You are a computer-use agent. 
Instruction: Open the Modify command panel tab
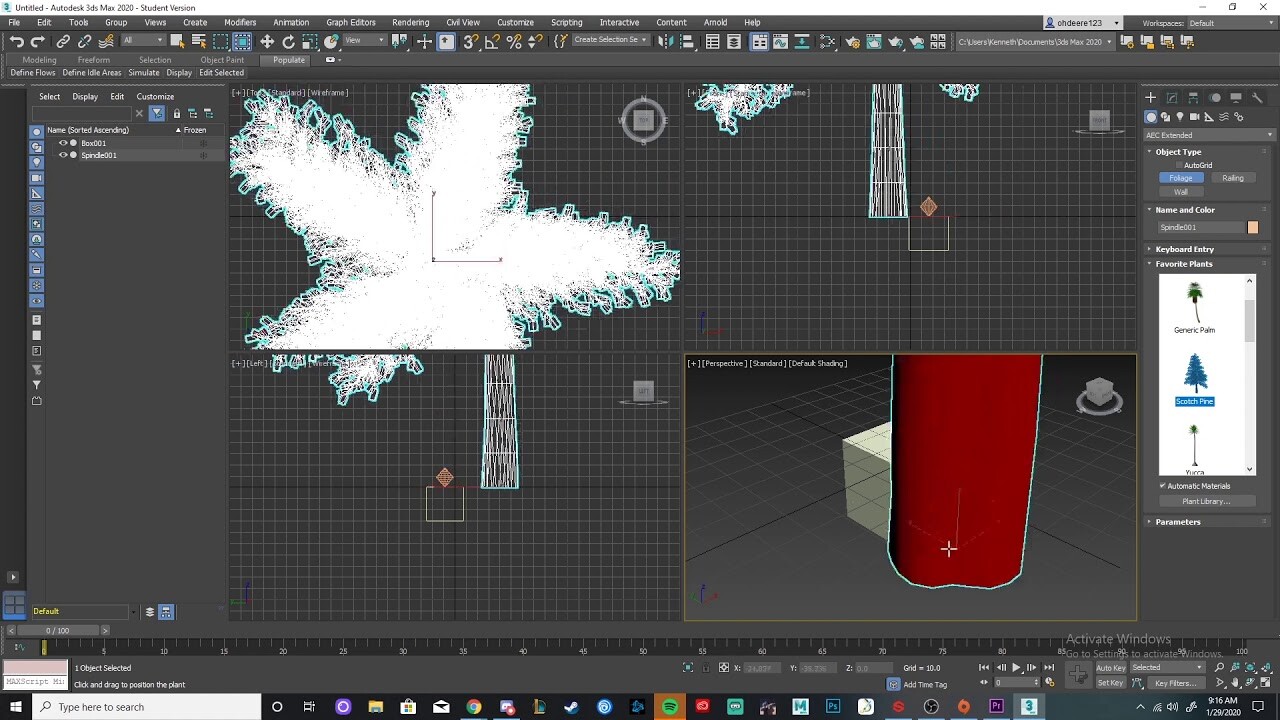click(1172, 97)
